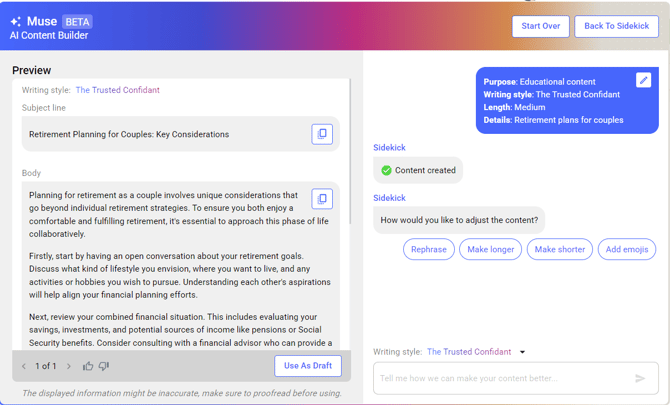
Task: Click the Muse sparkle logo
Action: click(16, 21)
